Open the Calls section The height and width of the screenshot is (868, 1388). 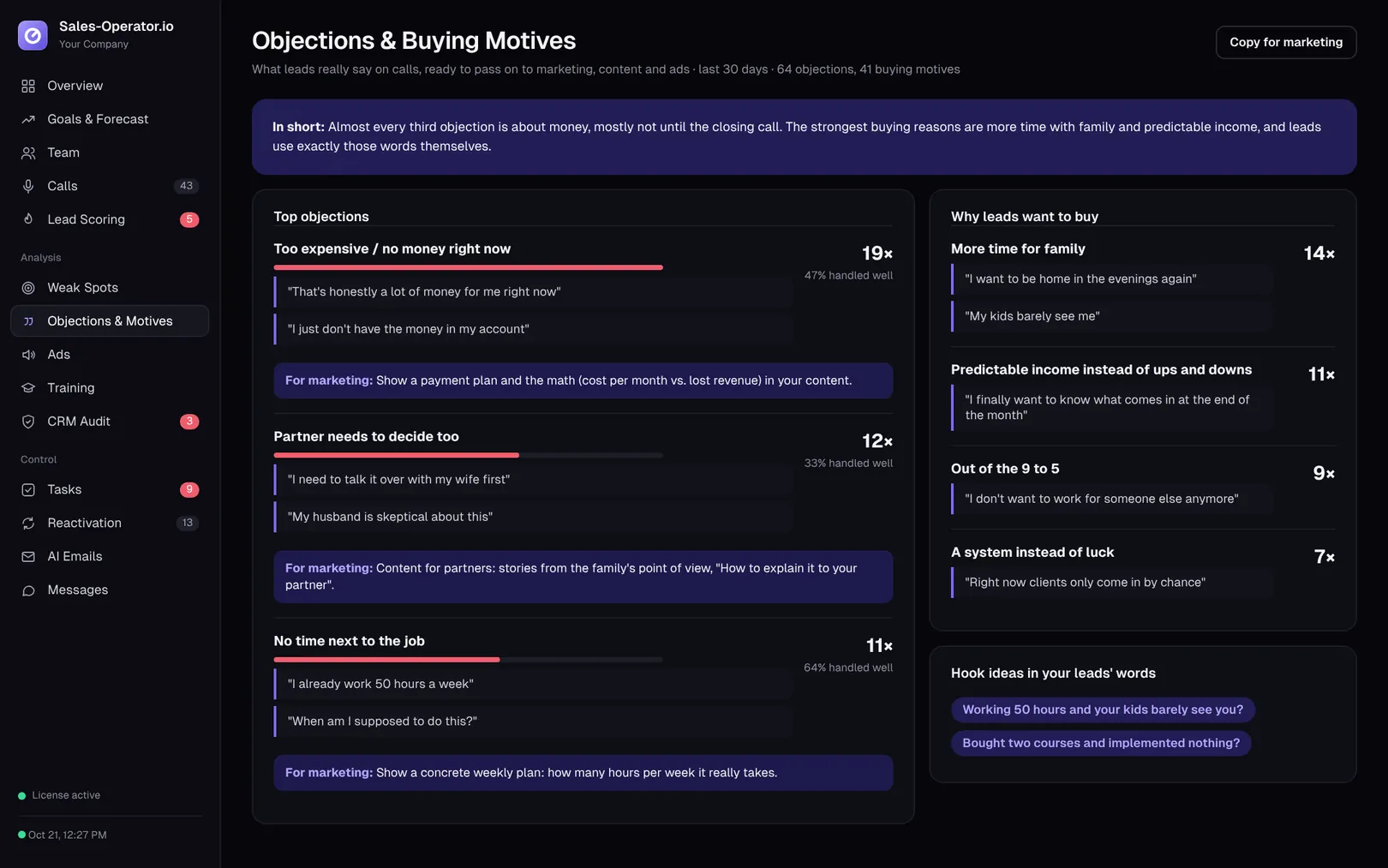click(x=110, y=186)
